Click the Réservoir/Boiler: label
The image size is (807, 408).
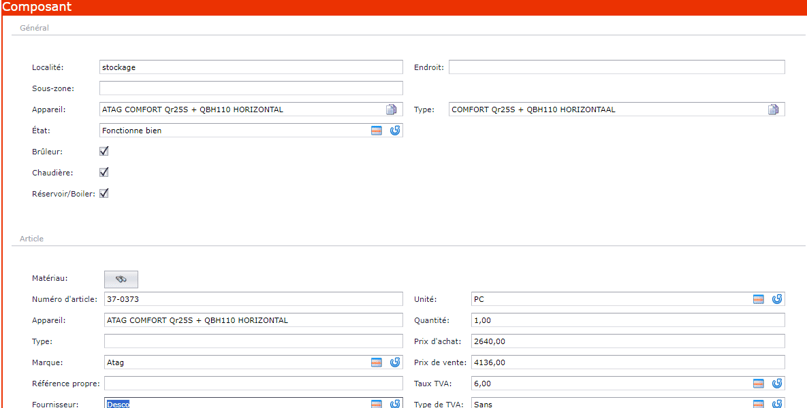tap(64, 194)
